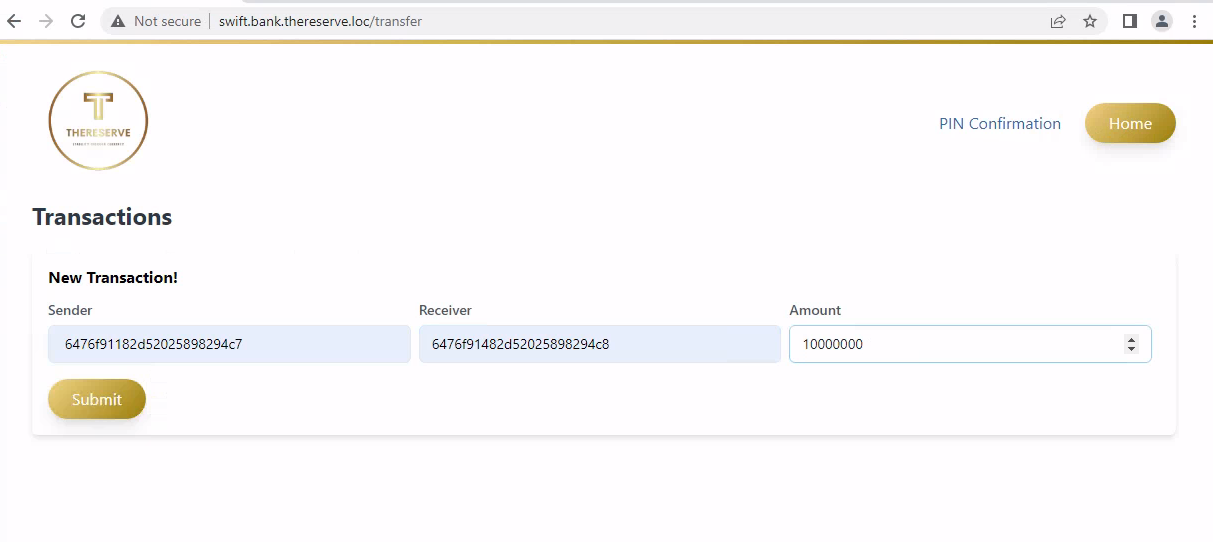The width and height of the screenshot is (1213, 542).
Task: Reload the page with the refresh icon
Action: pyautogui.click(x=77, y=21)
